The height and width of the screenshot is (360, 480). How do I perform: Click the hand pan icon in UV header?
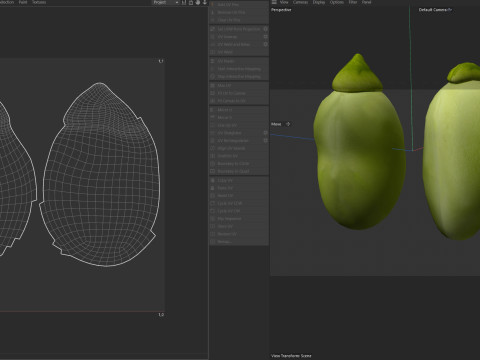[x=198, y=2]
